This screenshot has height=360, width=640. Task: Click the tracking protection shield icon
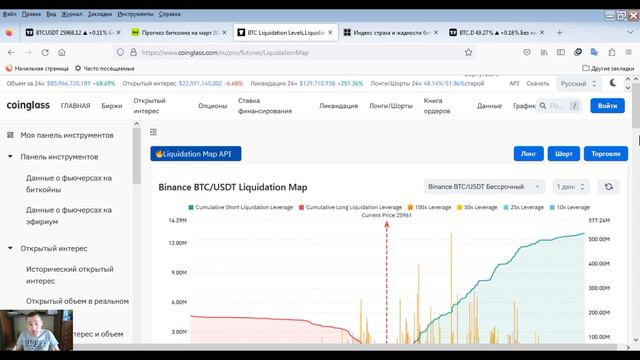click(x=120, y=53)
